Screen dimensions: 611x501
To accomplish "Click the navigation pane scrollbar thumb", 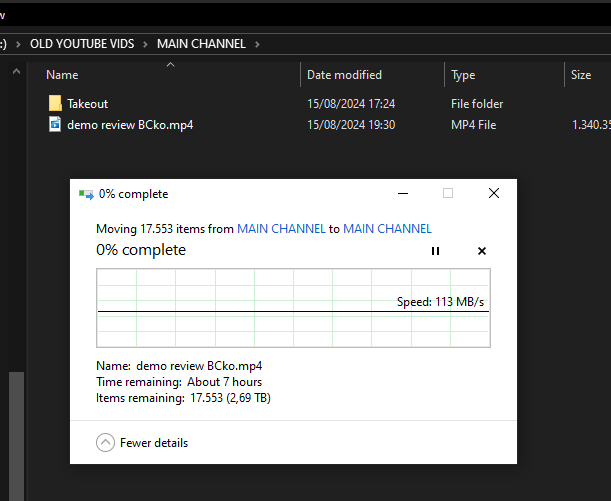I will pyautogui.click(x=17, y=436).
